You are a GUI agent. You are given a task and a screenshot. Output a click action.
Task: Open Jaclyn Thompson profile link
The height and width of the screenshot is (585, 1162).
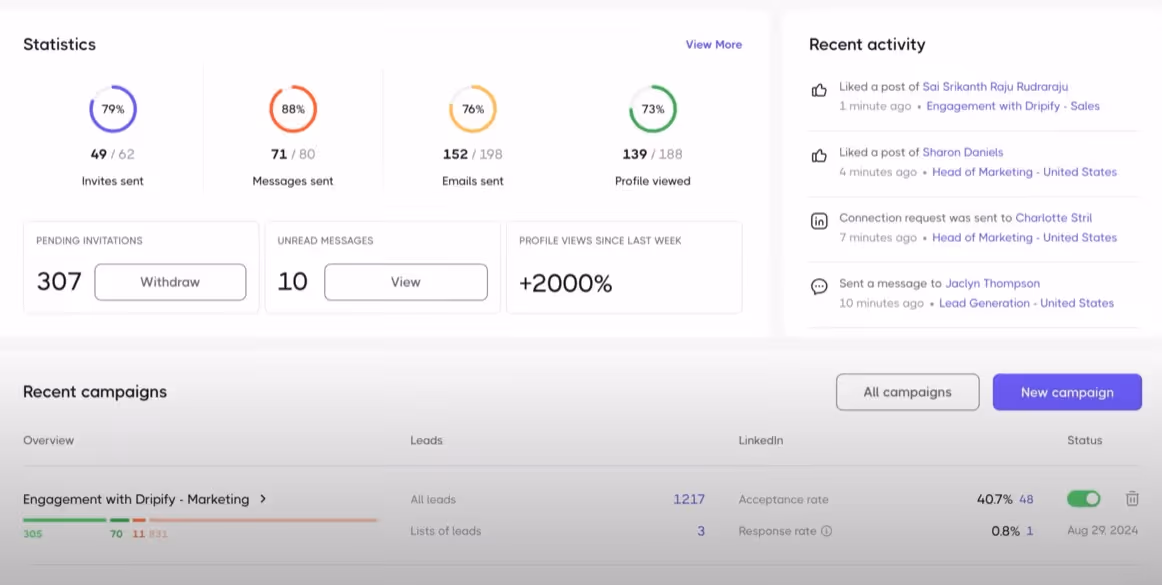[x=992, y=283]
